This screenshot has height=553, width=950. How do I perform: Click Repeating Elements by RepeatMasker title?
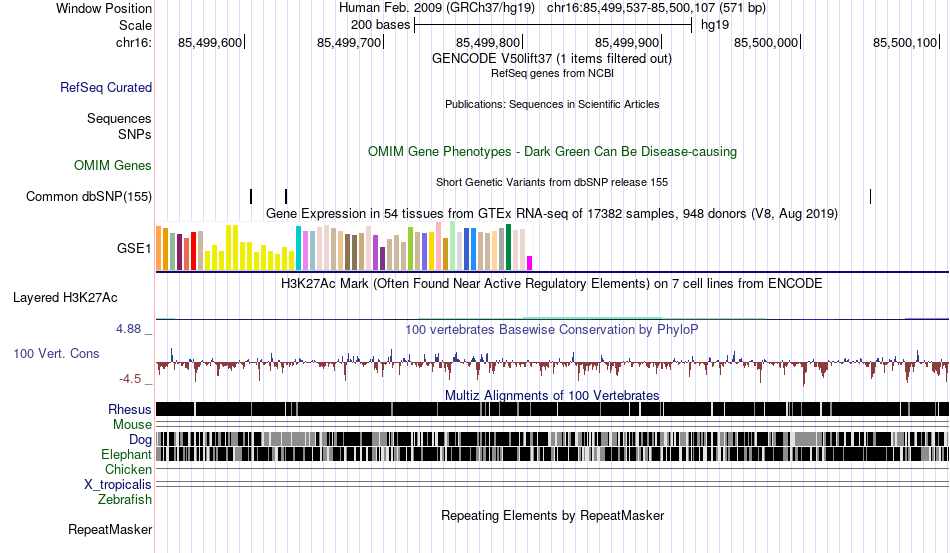pyautogui.click(x=552, y=515)
